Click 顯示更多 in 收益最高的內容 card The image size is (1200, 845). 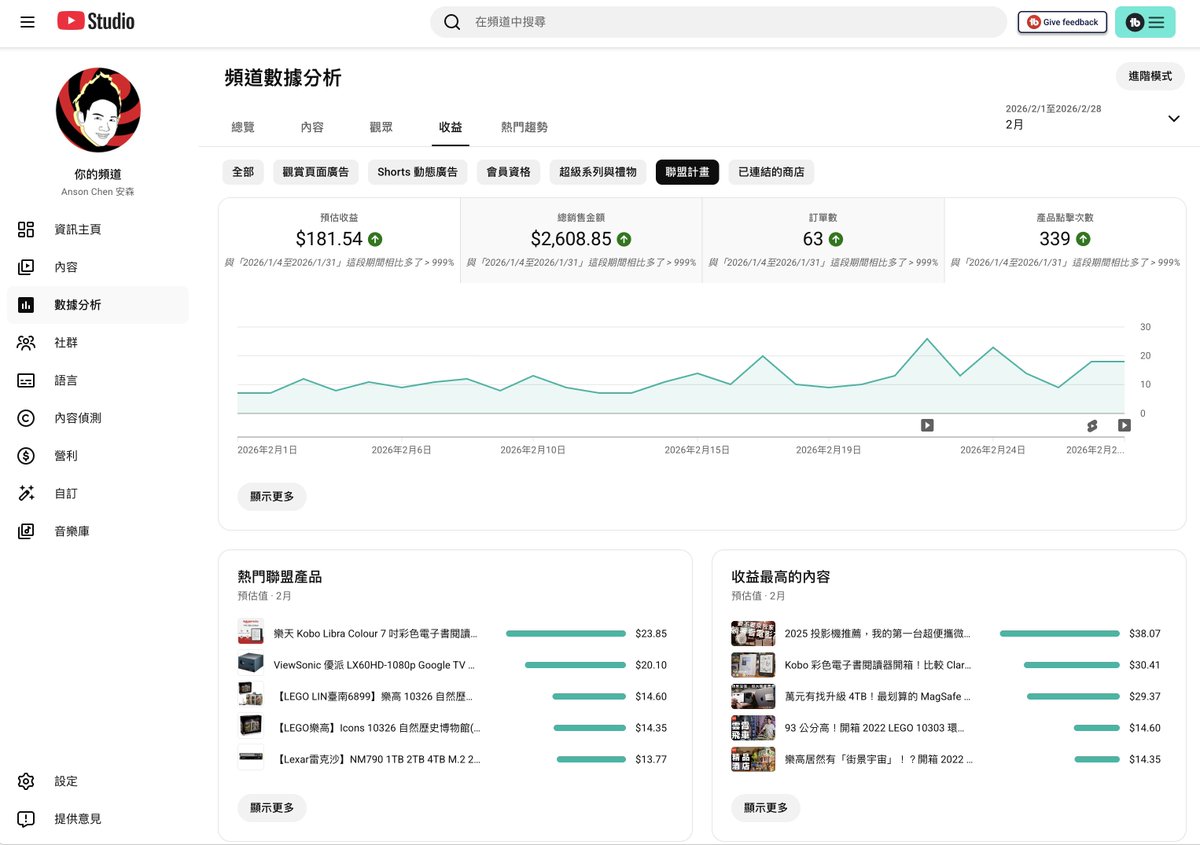(766, 808)
